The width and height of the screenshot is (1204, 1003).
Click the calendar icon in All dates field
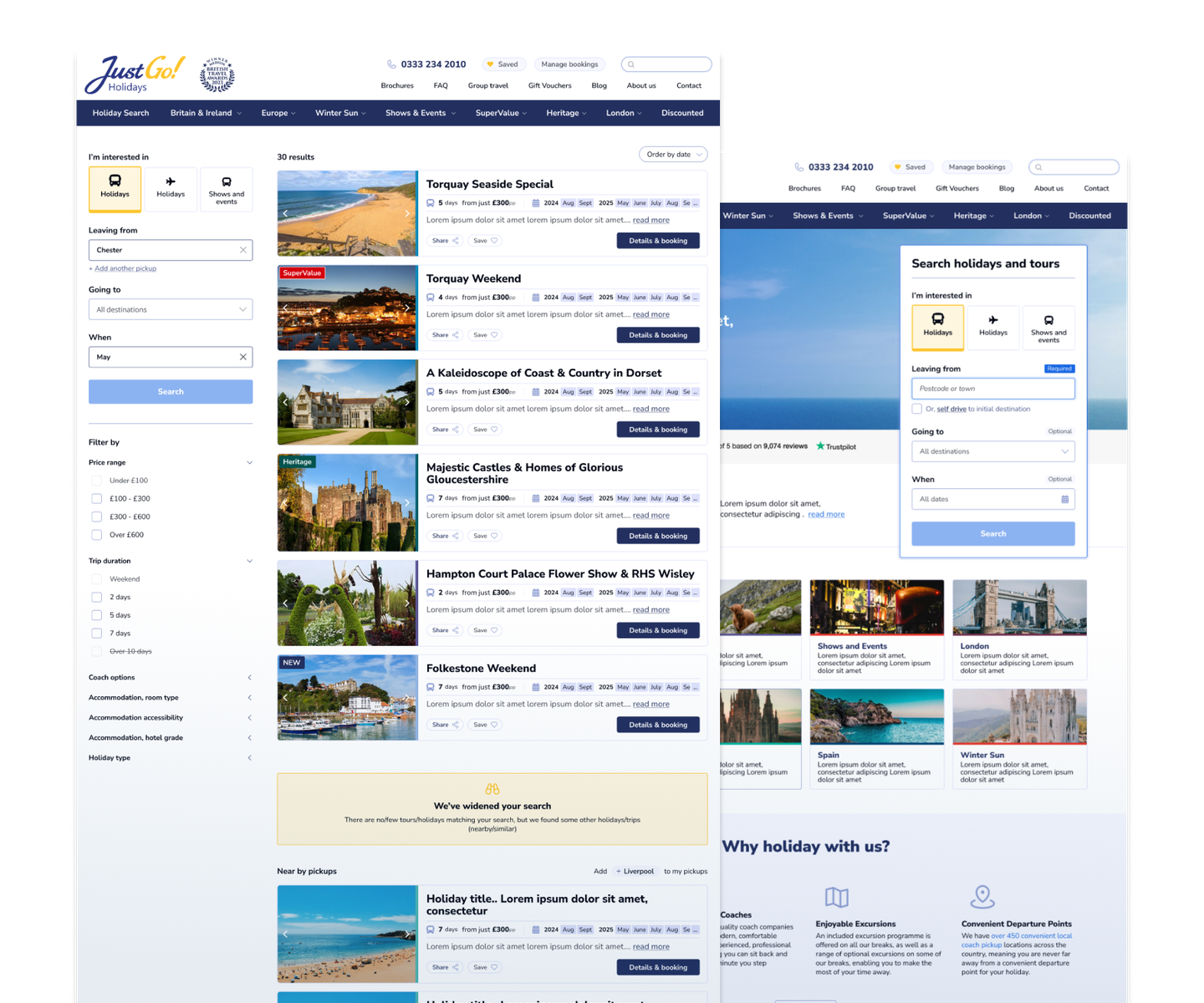click(1064, 499)
